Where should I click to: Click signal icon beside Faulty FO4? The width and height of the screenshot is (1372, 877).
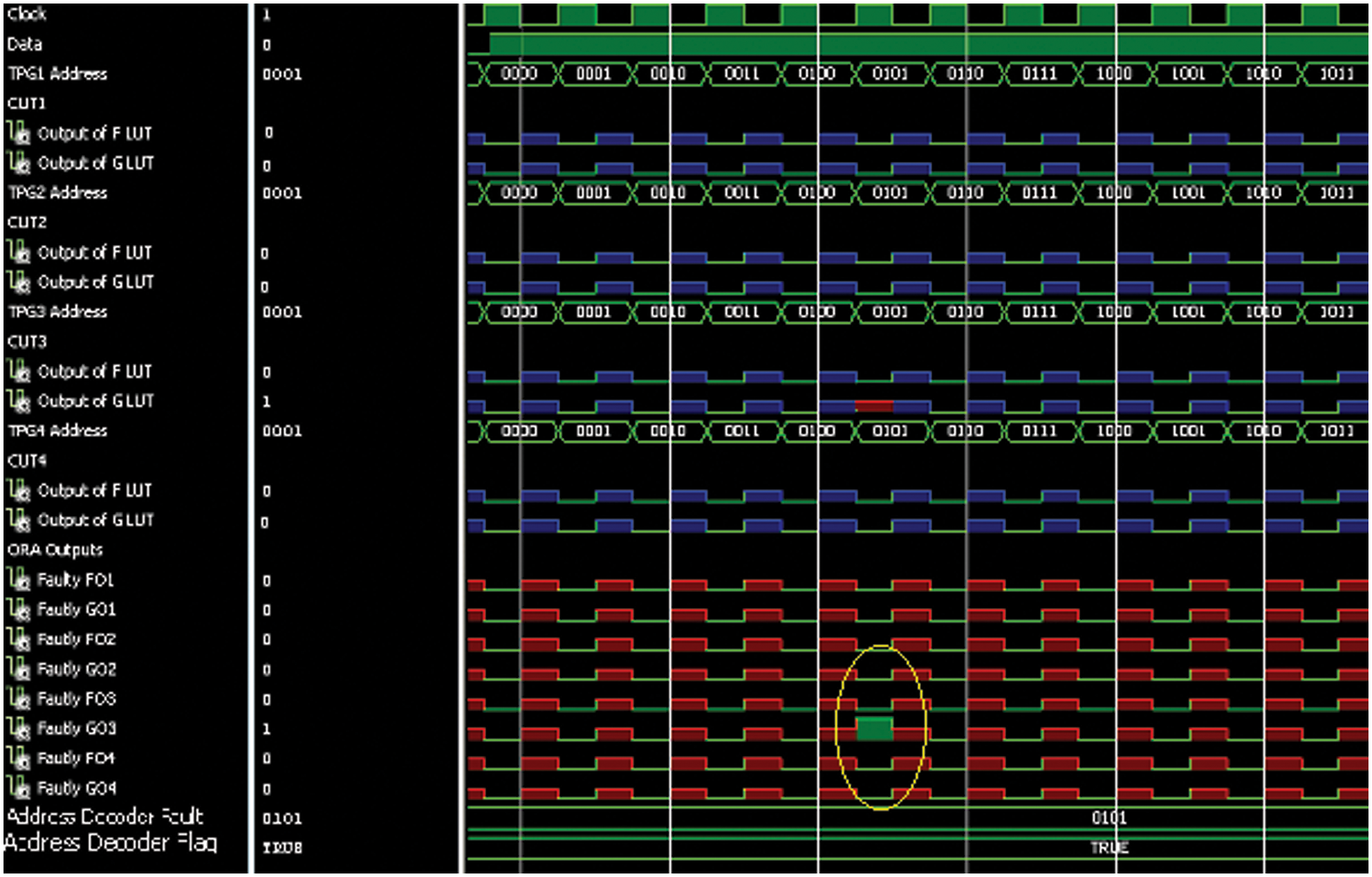click(x=19, y=758)
